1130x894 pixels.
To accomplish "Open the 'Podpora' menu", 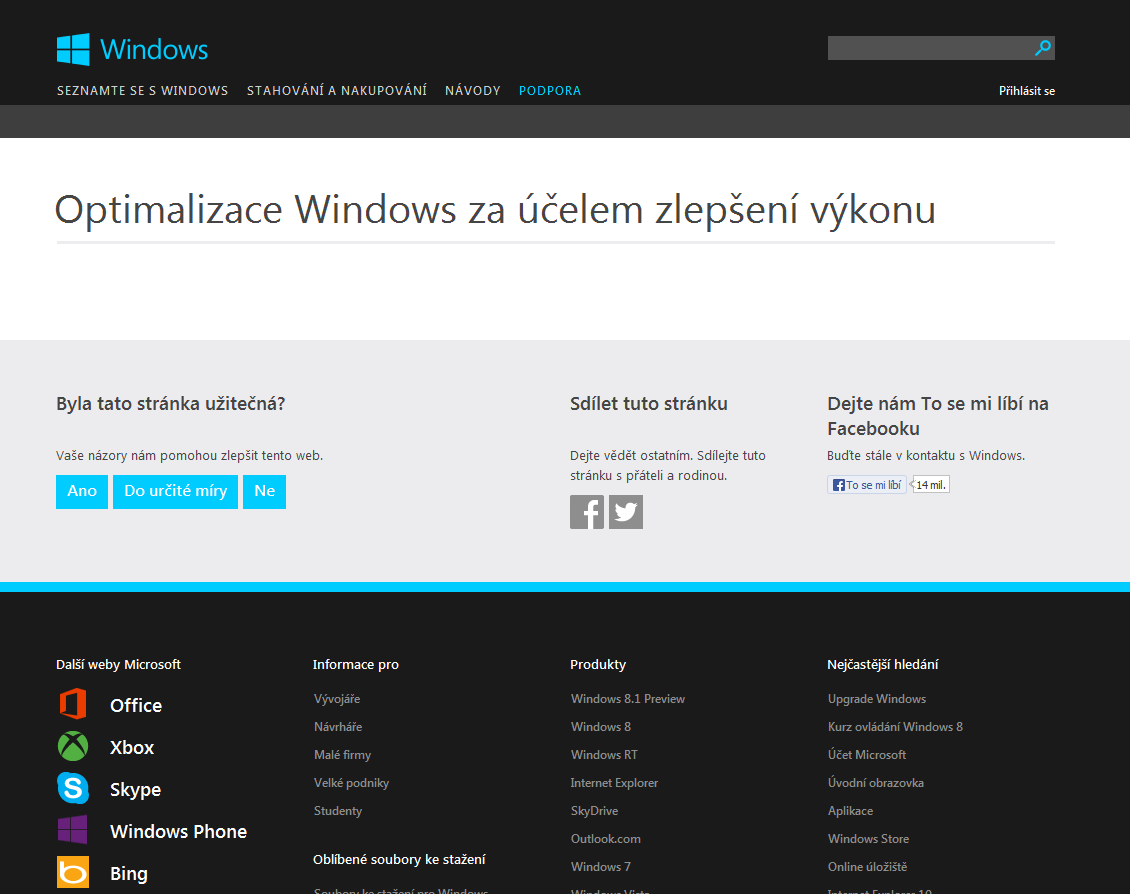I will point(550,91).
